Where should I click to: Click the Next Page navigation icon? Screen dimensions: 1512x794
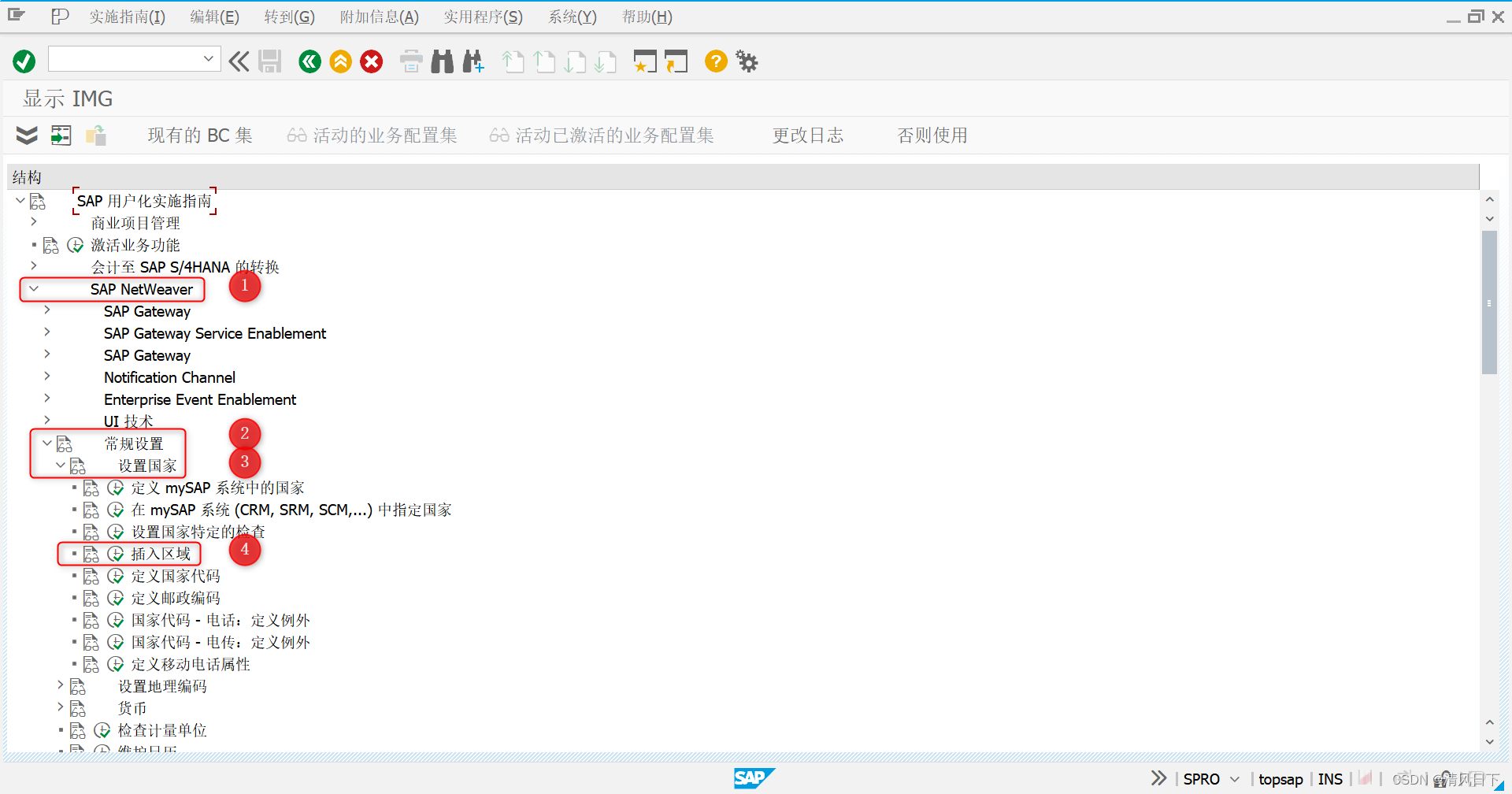point(575,61)
